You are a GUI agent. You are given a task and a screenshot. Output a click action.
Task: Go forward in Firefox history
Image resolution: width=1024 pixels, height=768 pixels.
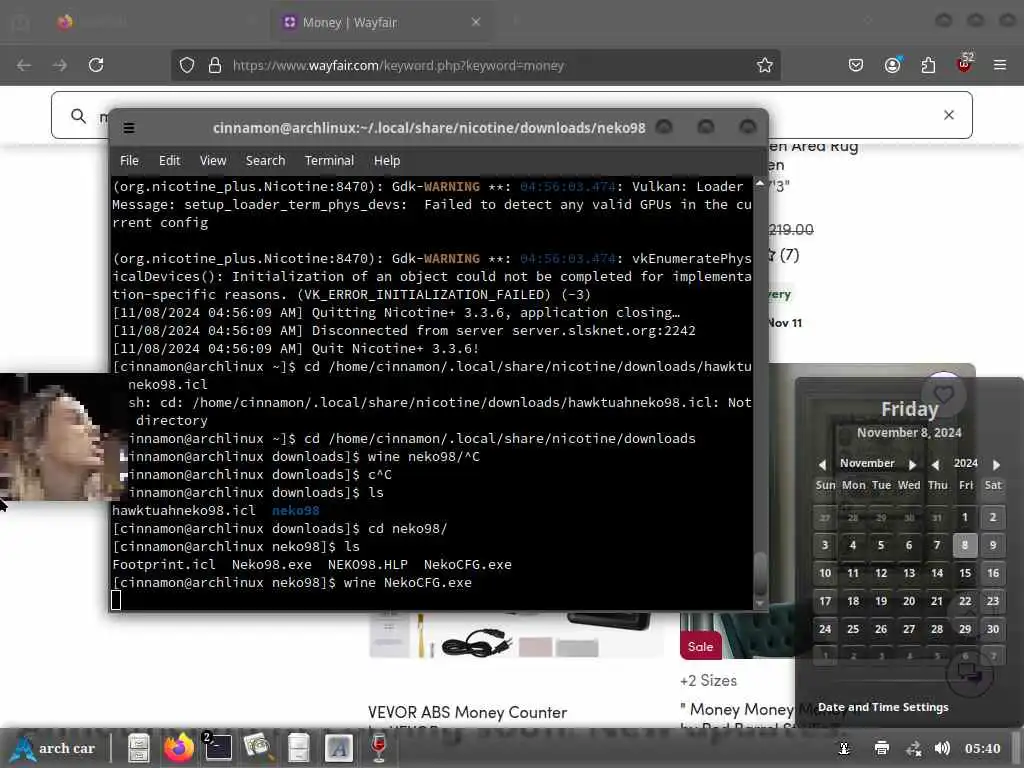pos(59,65)
